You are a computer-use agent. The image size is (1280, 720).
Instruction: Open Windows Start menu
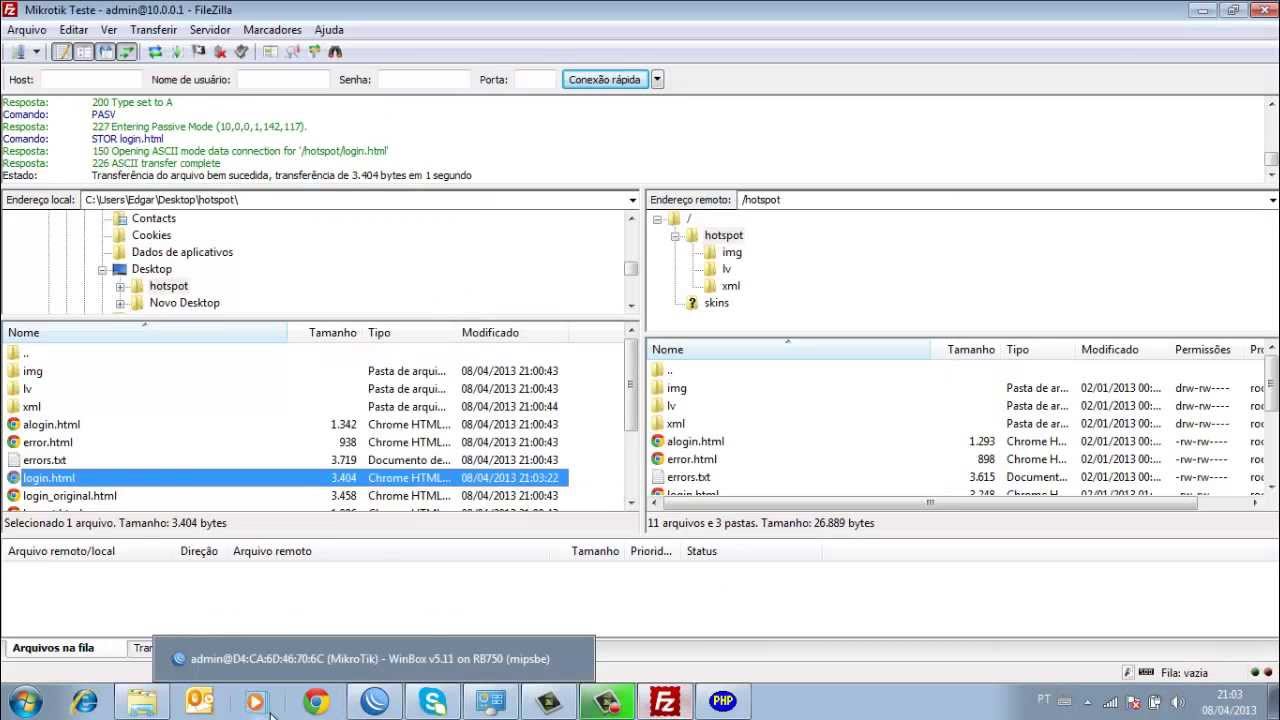coord(24,702)
